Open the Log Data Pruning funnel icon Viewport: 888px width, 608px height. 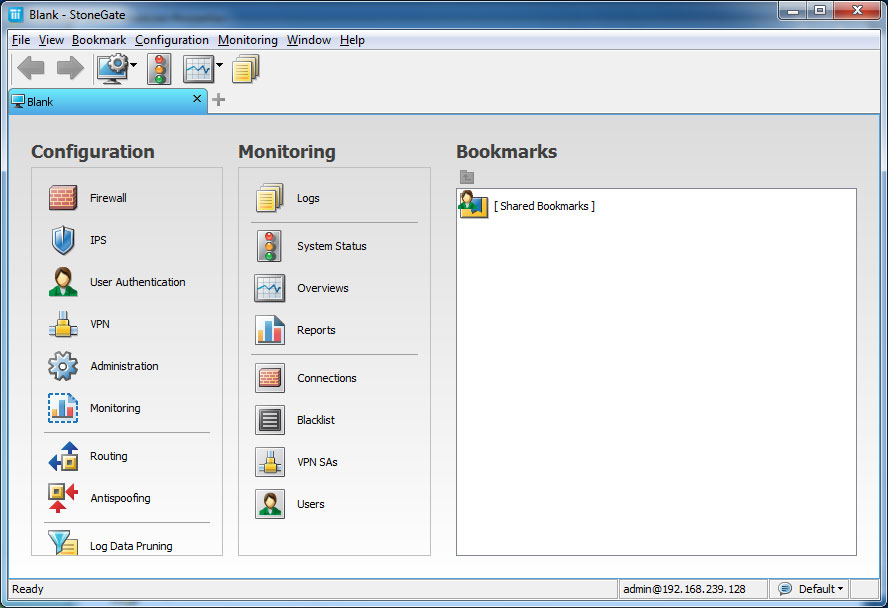tap(63, 542)
